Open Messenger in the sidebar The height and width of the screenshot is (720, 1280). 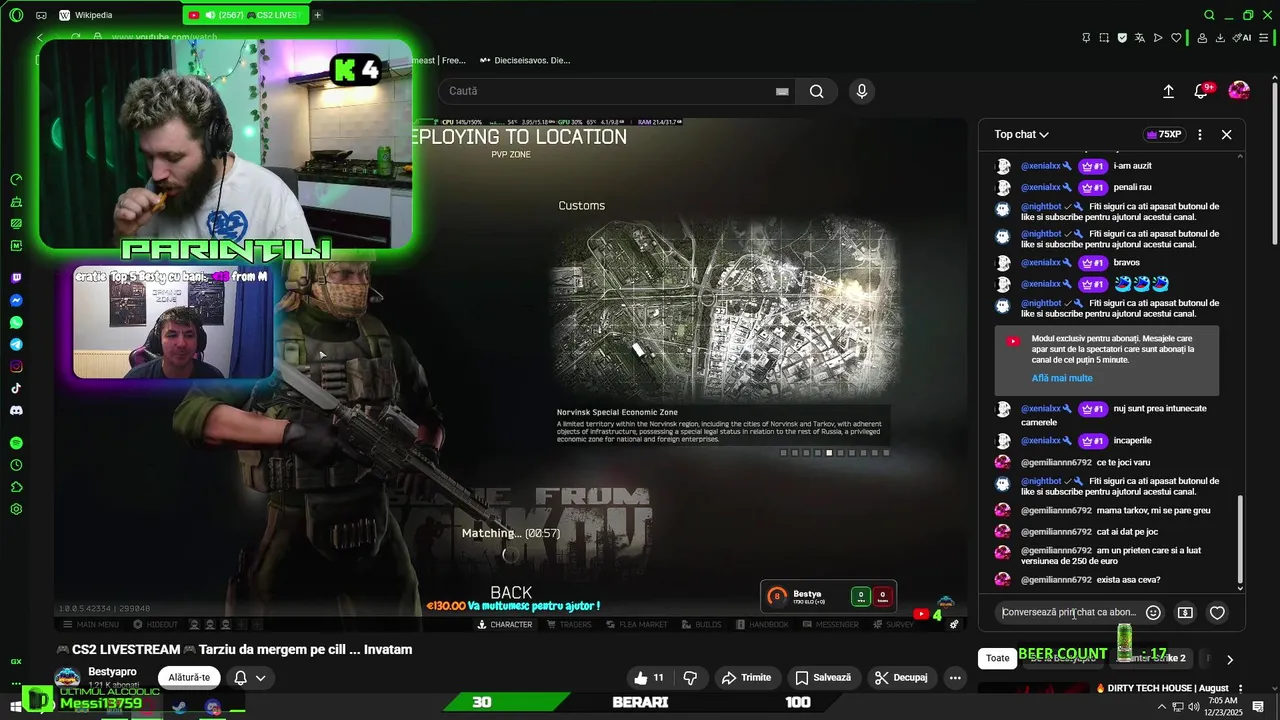[x=16, y=300]
